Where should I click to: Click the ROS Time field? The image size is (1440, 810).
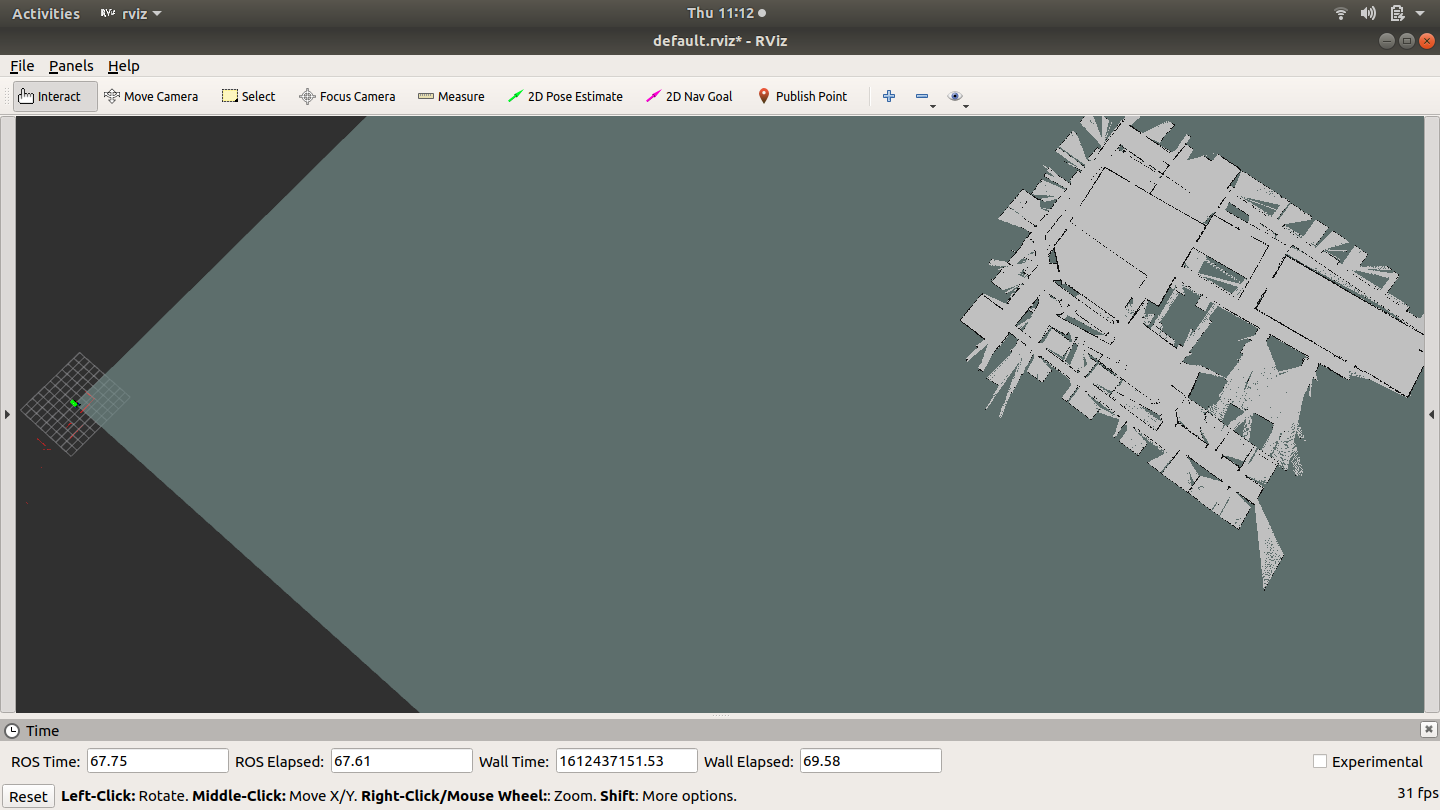point(158,761)
